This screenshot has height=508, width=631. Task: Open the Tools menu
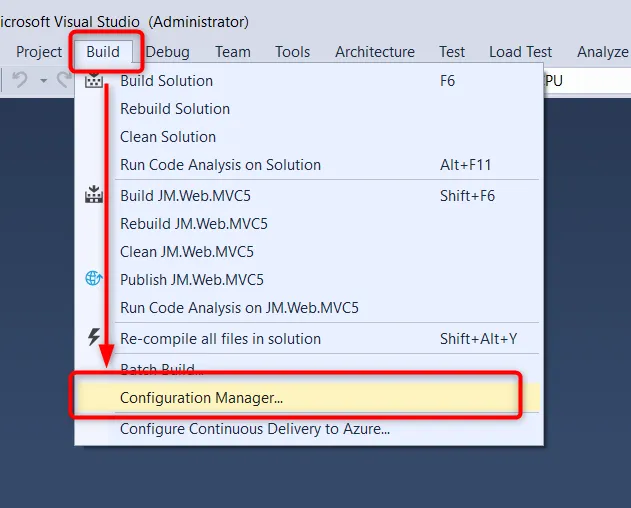click(293, 52)
